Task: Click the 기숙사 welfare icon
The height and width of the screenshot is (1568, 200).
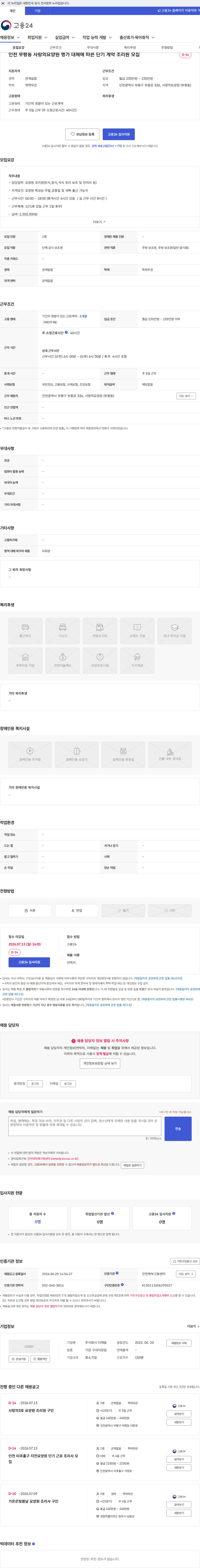Action: [62, 631]
